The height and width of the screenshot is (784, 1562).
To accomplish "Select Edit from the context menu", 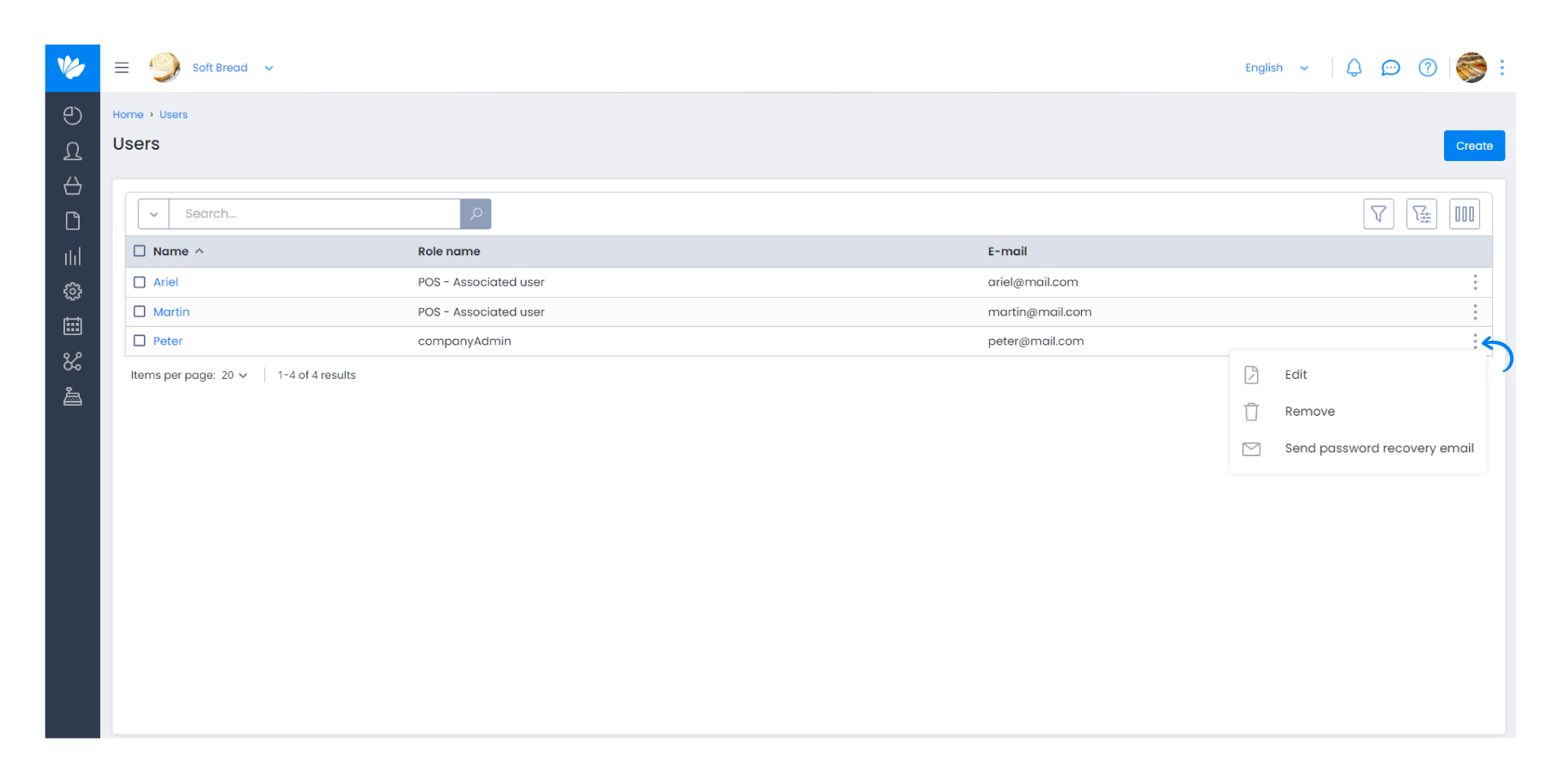I will pyautogui.click(x=1296, y=375).
